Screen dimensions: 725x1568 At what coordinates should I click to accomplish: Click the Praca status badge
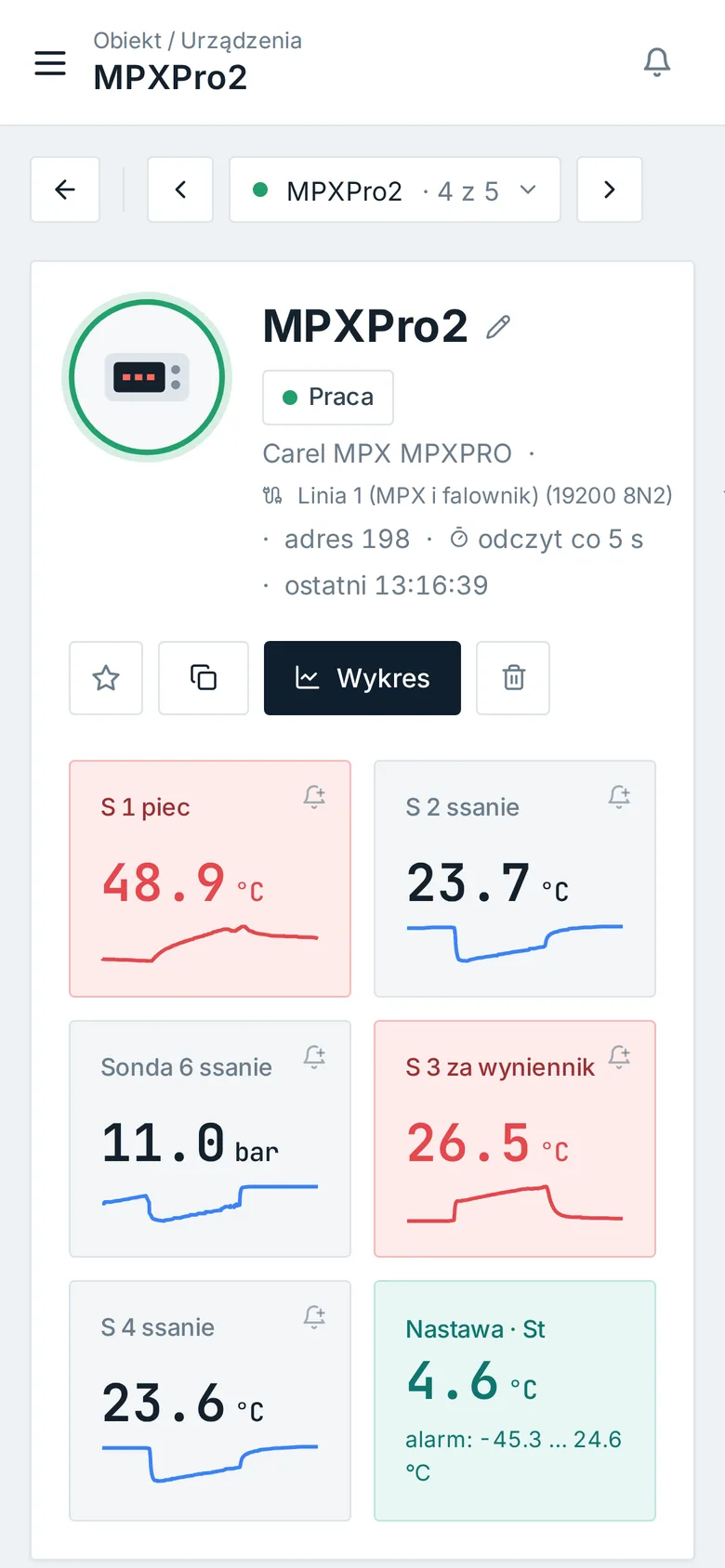pos(328,398)
